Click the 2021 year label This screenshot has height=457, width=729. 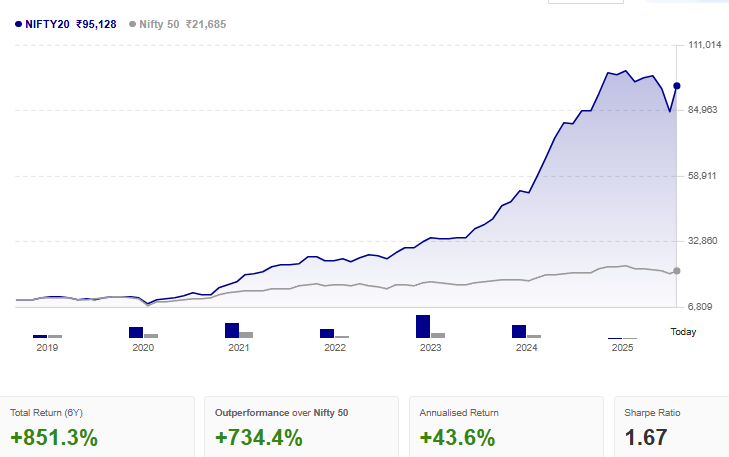239,348
